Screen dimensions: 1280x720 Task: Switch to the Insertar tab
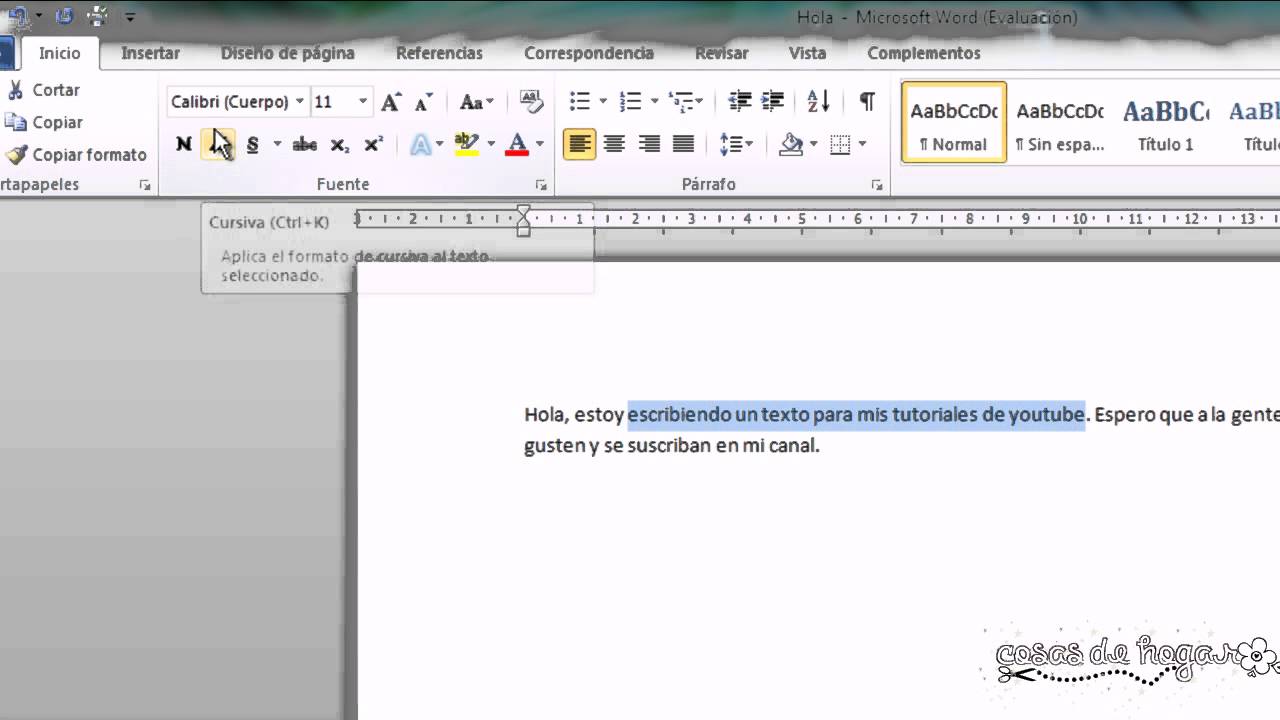pos(150,53)
